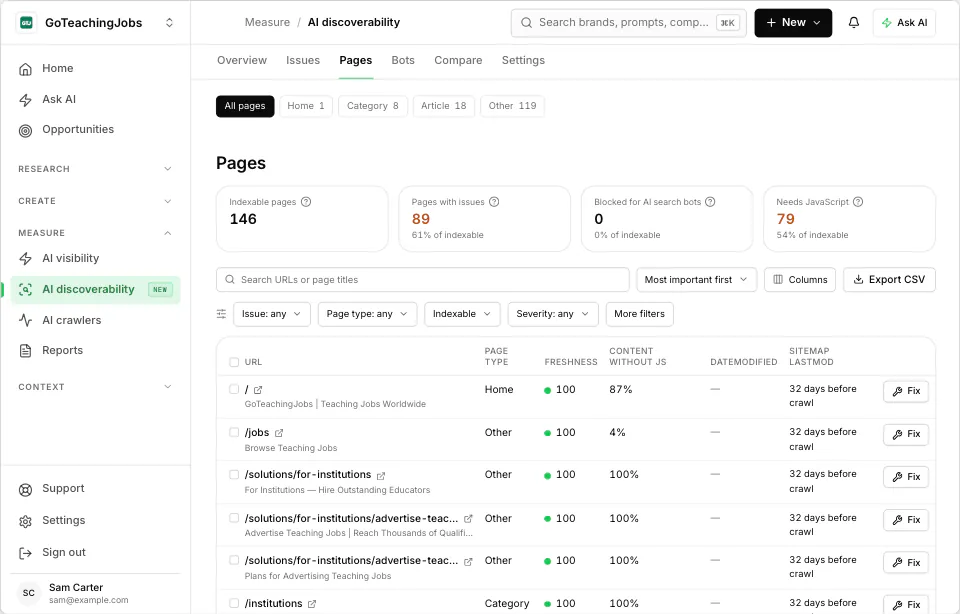This screenshot has height=614, width=960.
Task: Open AI crawlers in sidebar
Action: pos(72,320)
